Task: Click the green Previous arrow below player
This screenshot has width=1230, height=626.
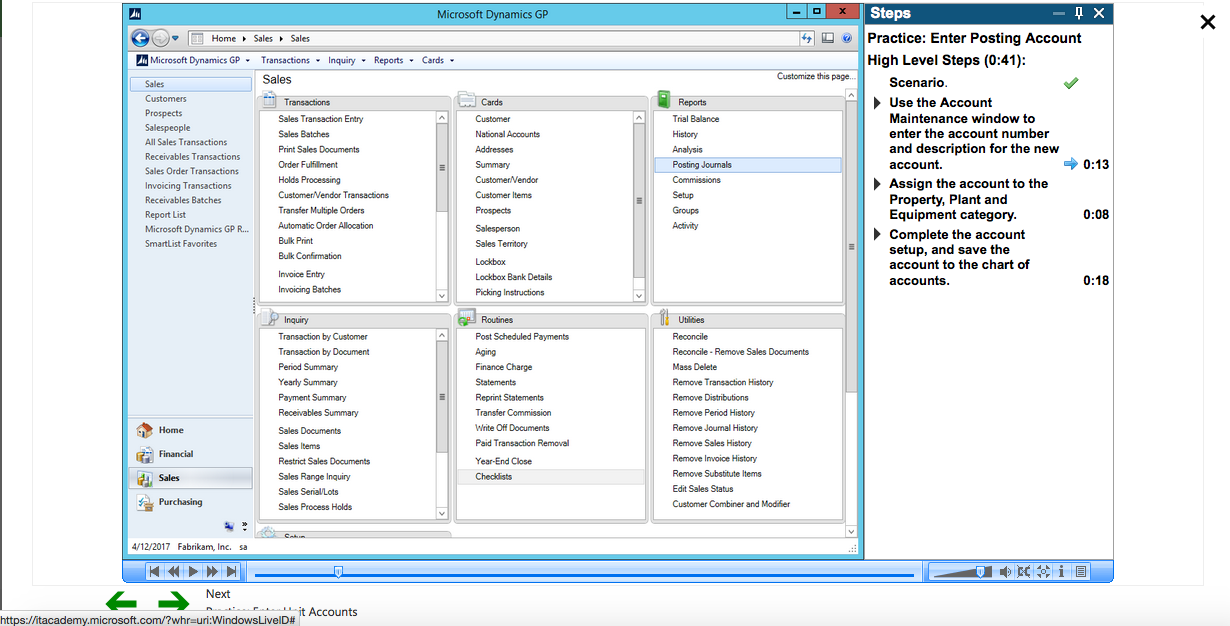Action: point(122,602)
